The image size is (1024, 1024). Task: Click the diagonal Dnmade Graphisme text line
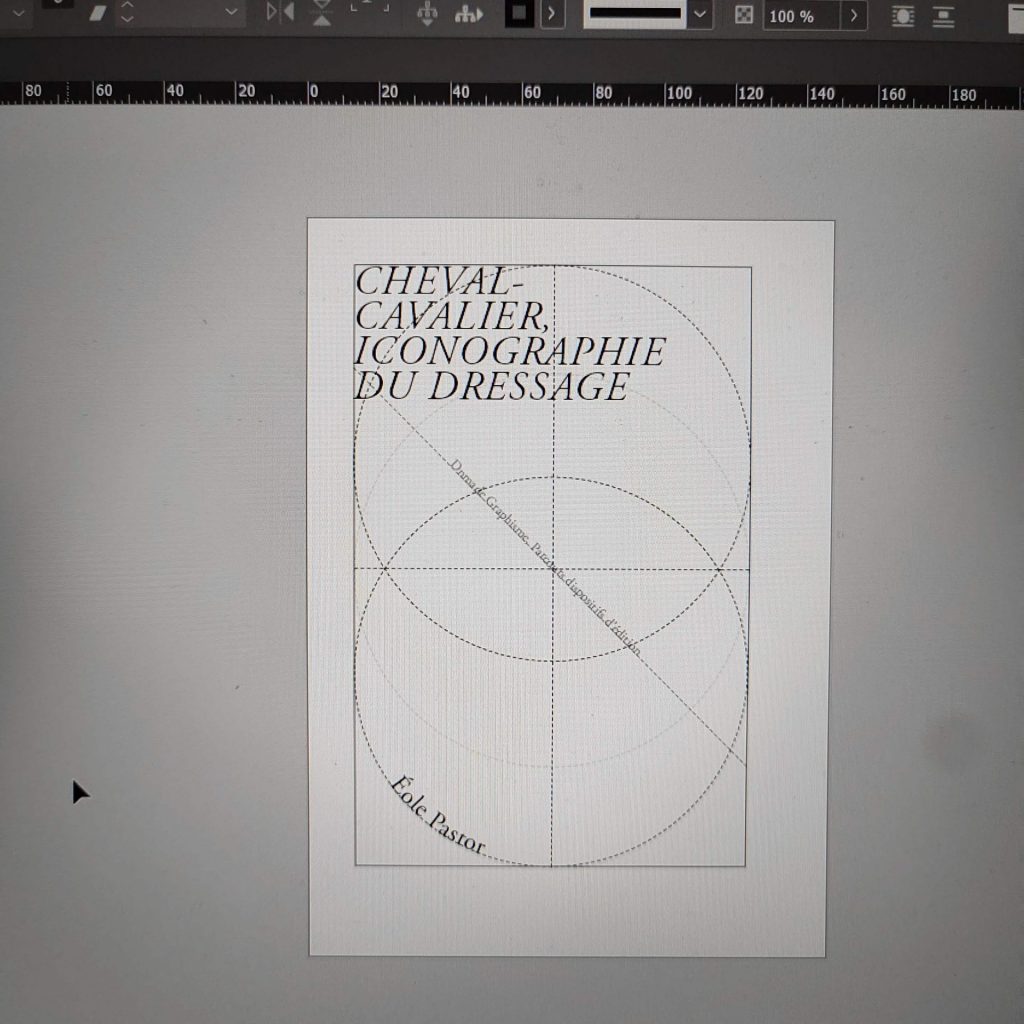[x=545, y=556]
